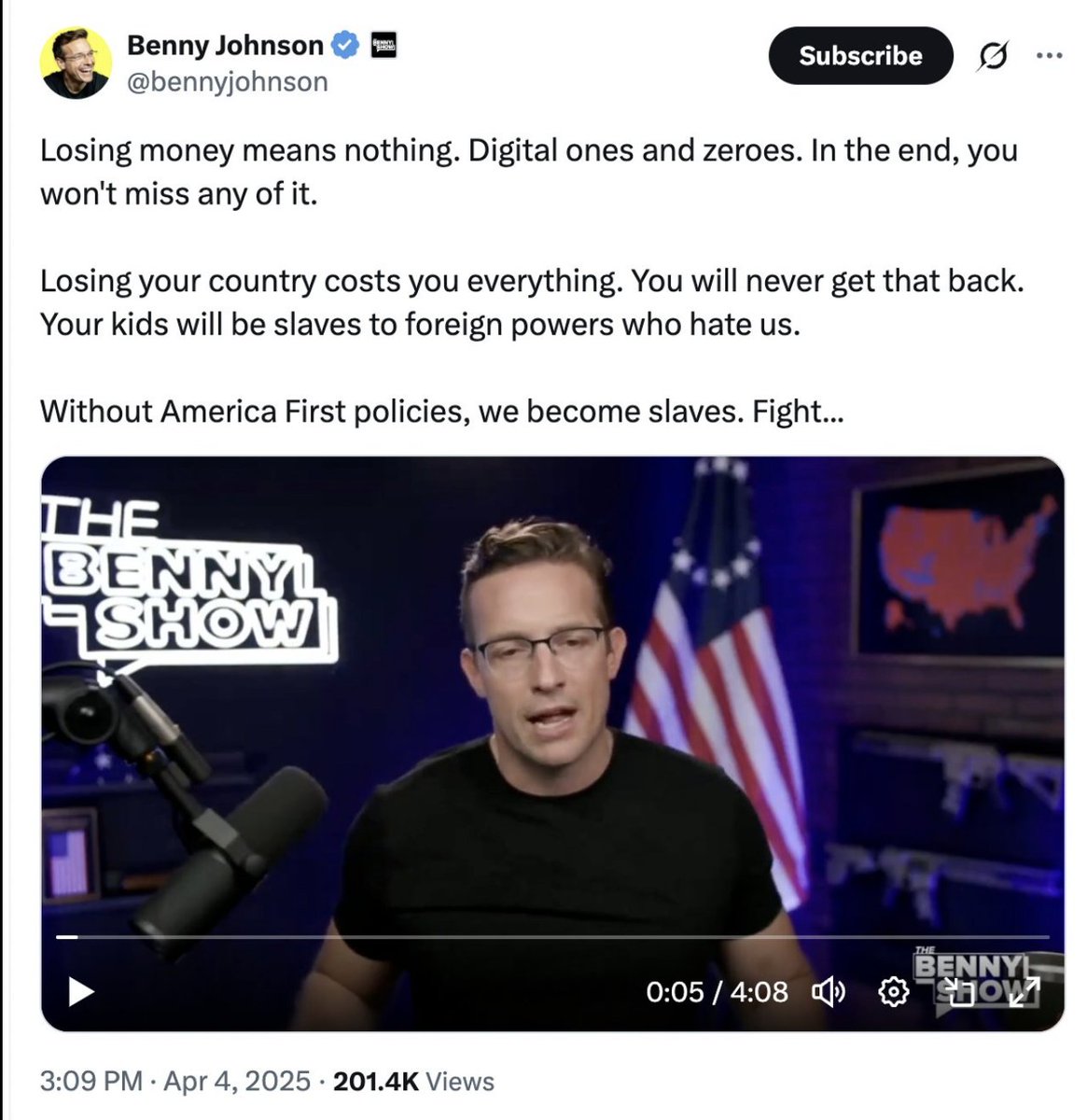Click the Benny Show affiliate badge
The width and height of the screenshot is (1087, 1120).
(x=384, y=45)
